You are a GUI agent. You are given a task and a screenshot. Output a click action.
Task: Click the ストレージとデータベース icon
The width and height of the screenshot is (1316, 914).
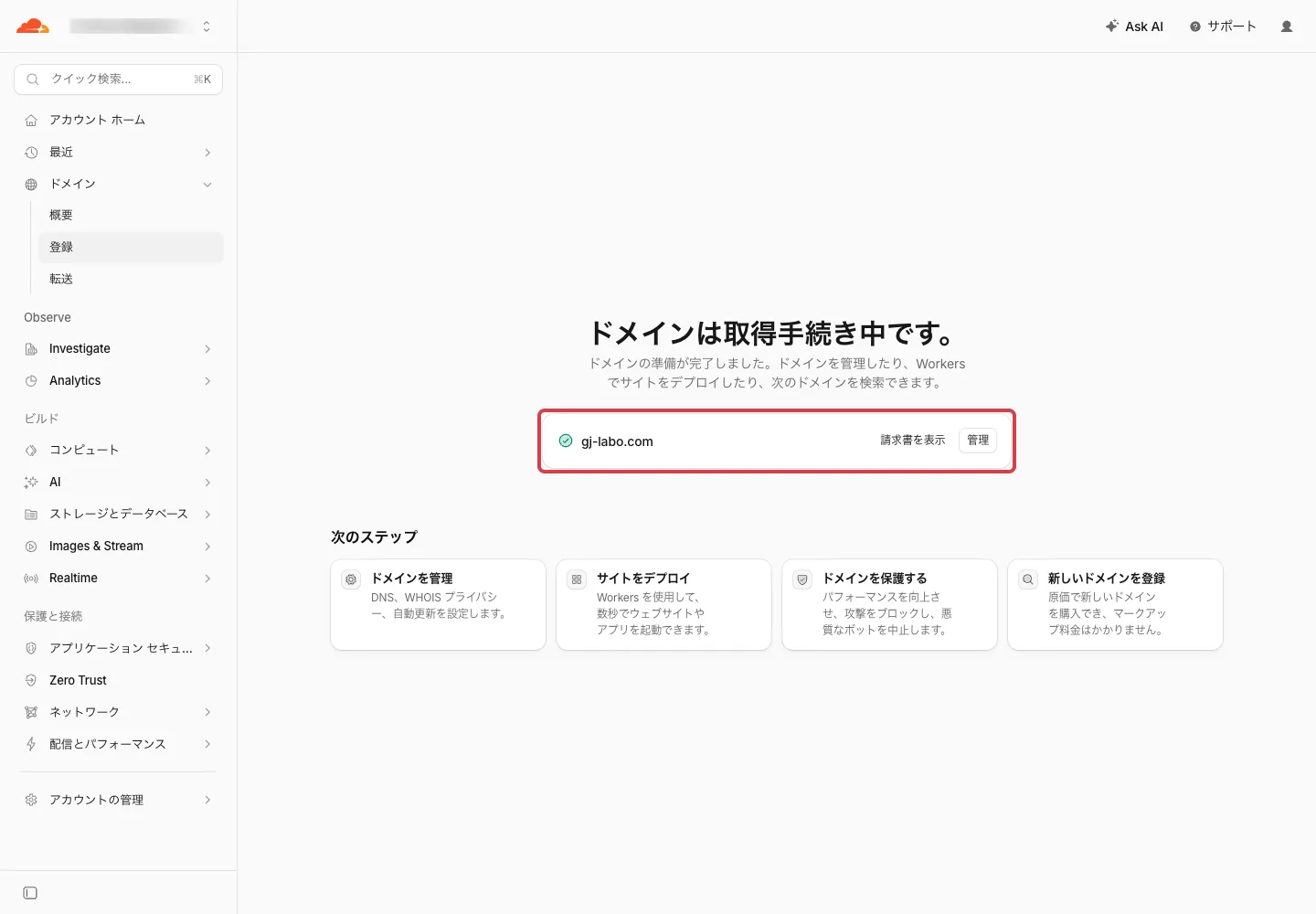31,515
